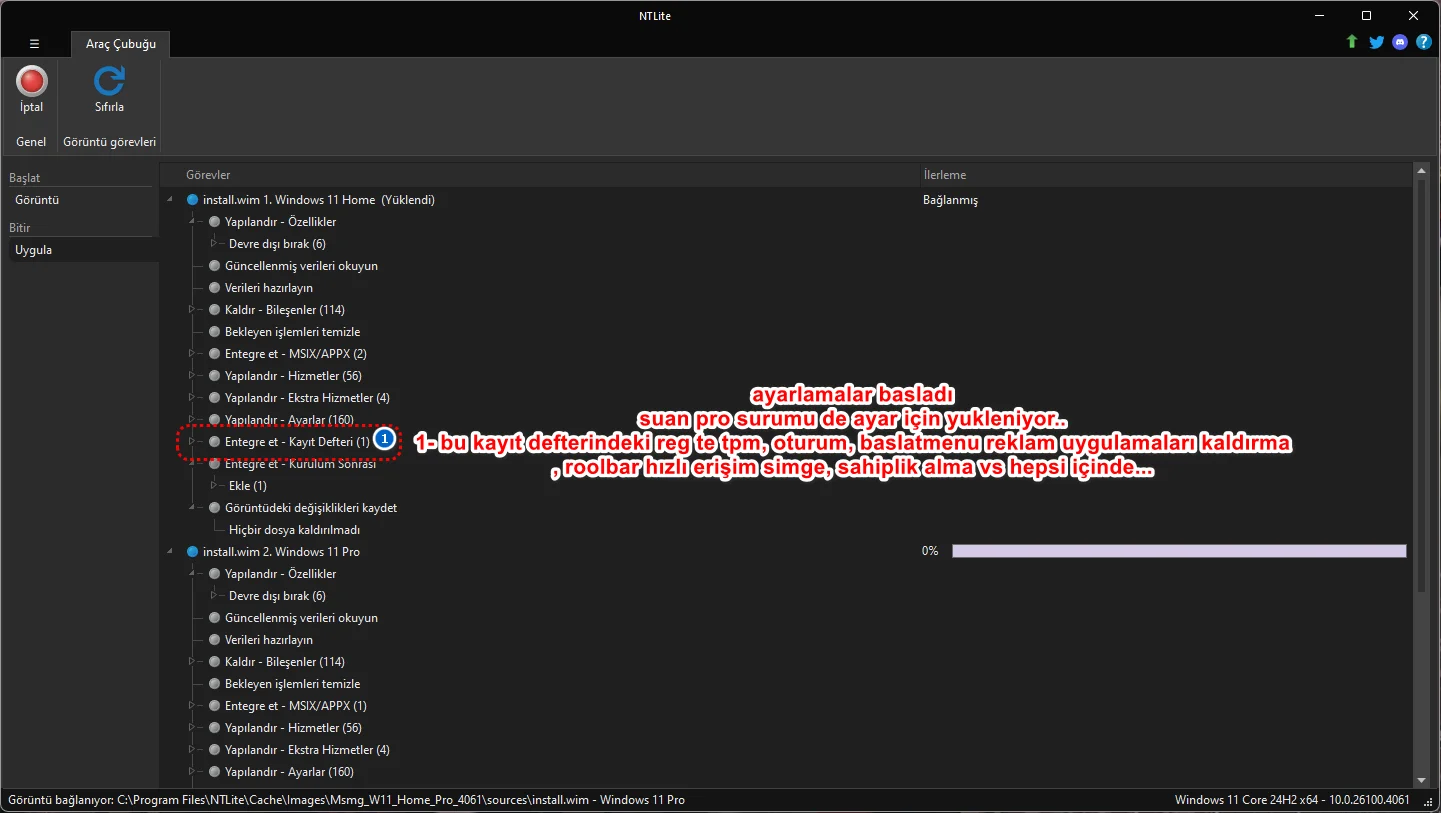Expand the Ekle (1) node
This screenshot has height=813, width=1441.
[214, 486]
